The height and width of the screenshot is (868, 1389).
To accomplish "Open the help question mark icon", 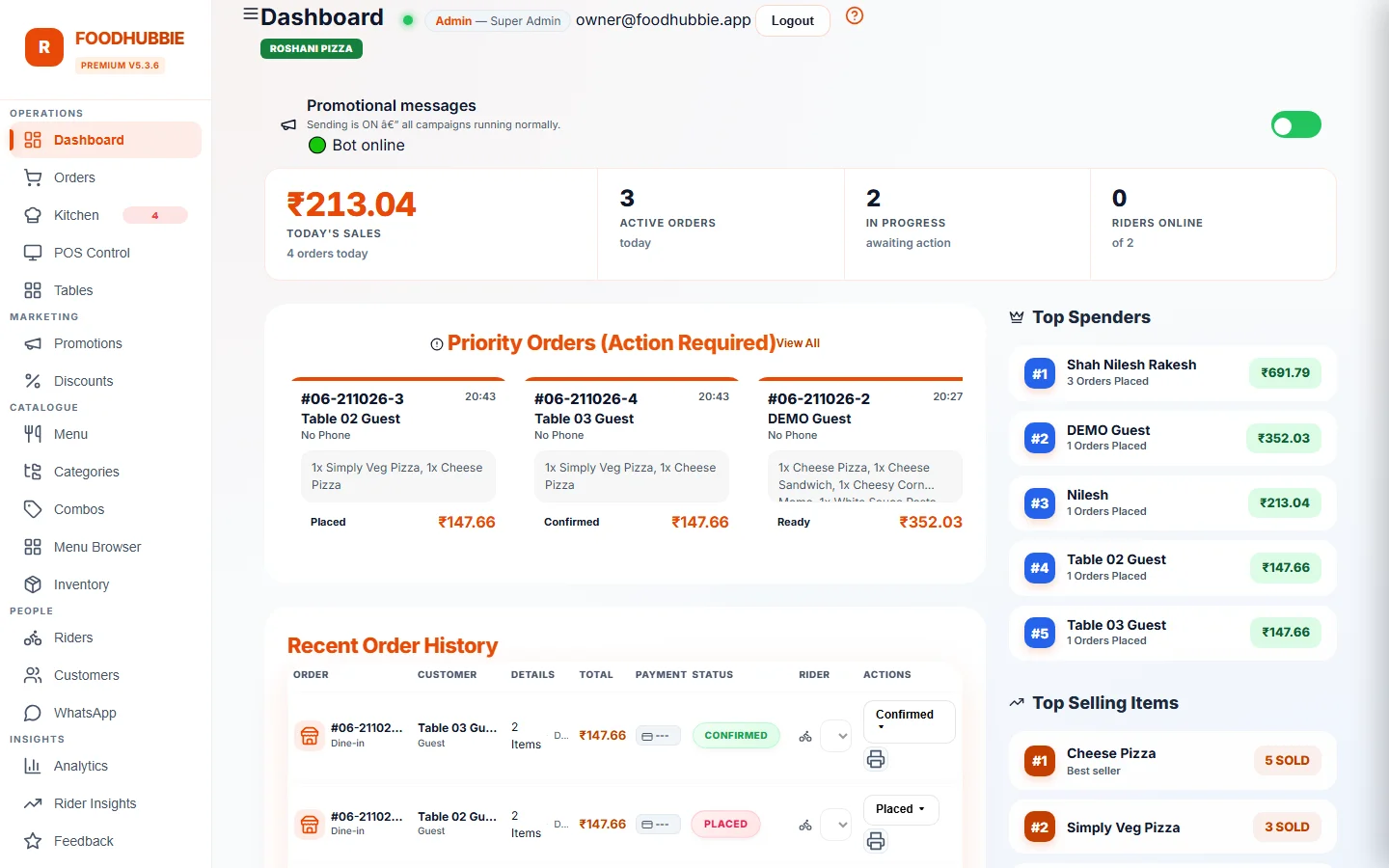I will [x=855, y=15].
